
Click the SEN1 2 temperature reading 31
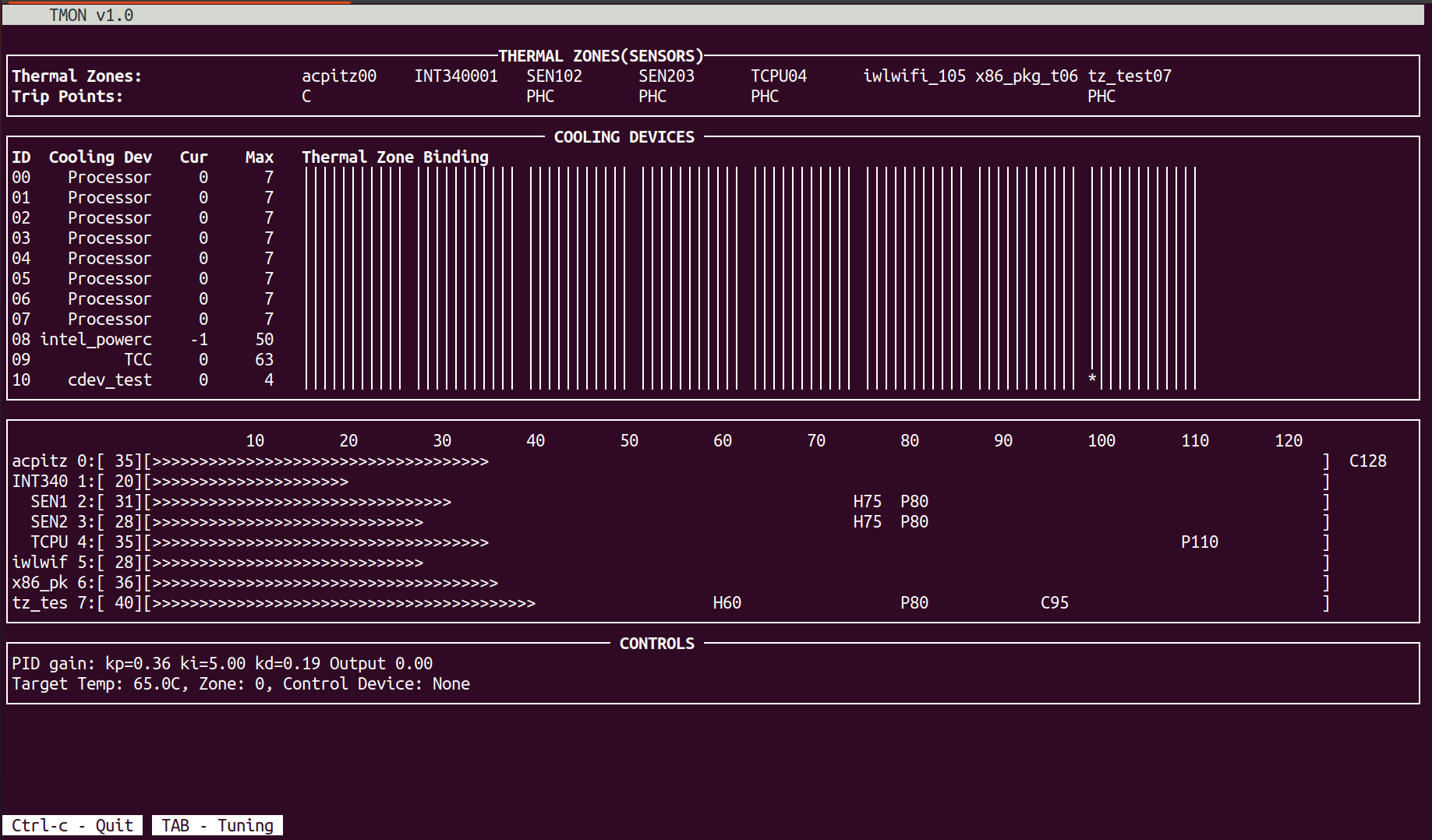click(x=124, y=502)
